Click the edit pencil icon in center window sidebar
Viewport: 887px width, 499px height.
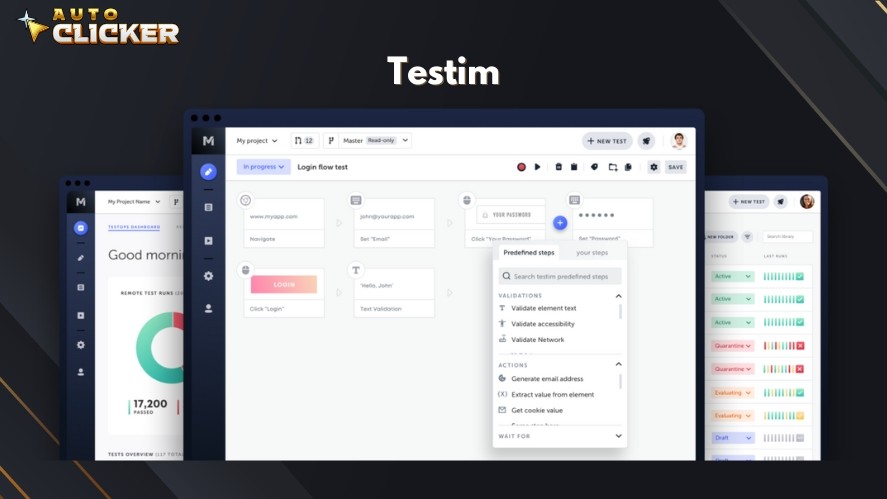(208, 171)
